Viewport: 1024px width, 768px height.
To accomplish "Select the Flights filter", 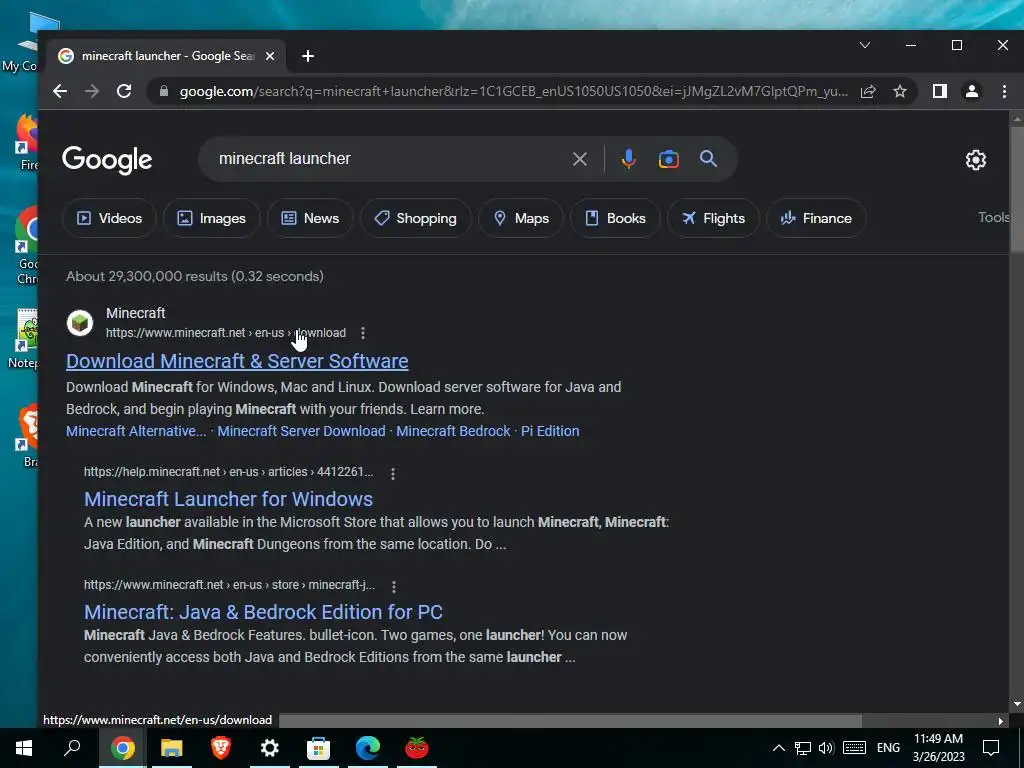I will [713, 218].
